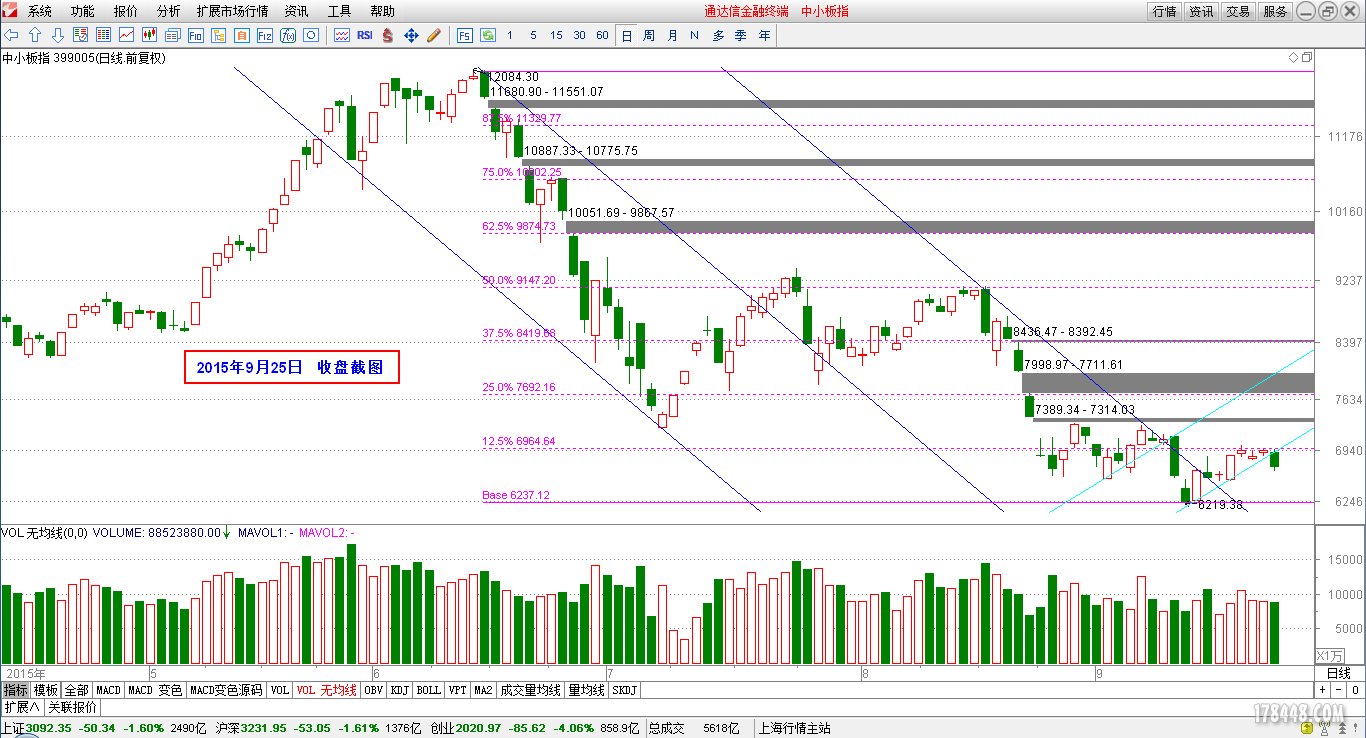Switch to 60-minute period

click(602, 35)
